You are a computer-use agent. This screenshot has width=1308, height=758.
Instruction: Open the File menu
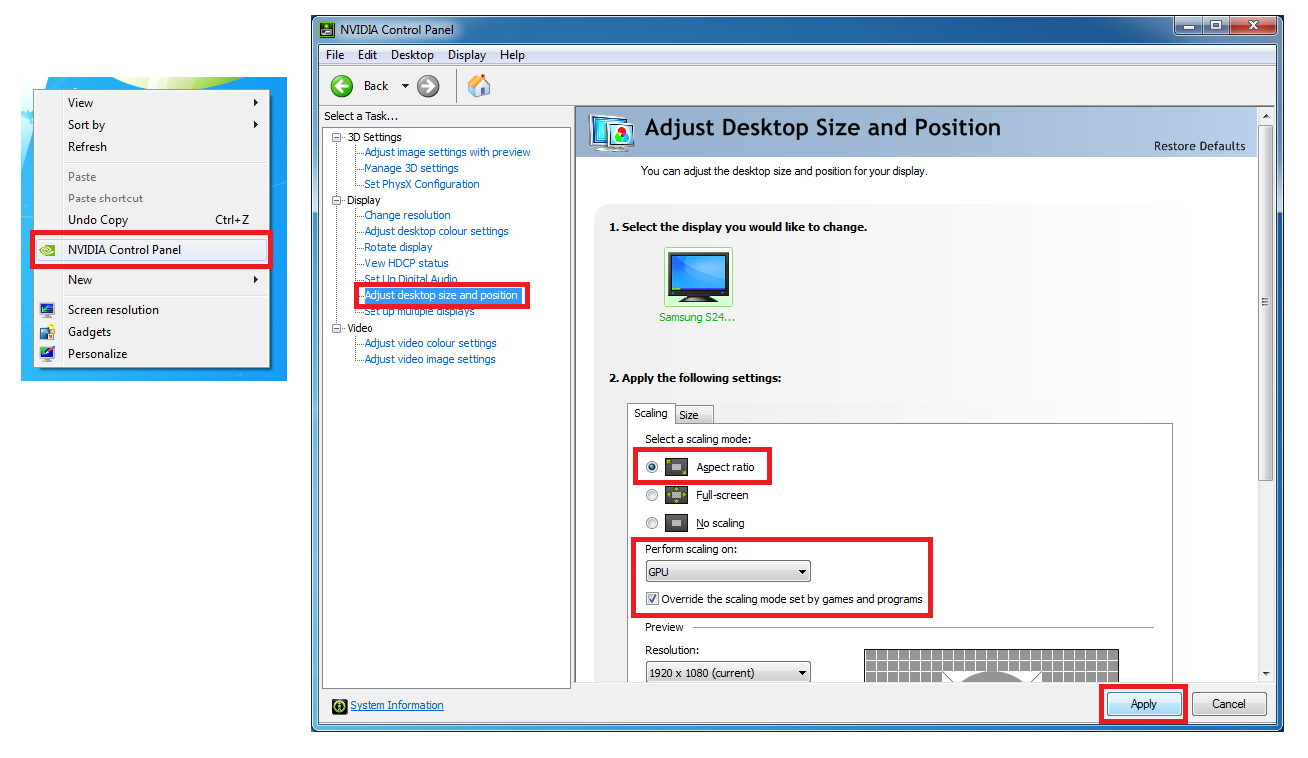click(x=335, y=55)
